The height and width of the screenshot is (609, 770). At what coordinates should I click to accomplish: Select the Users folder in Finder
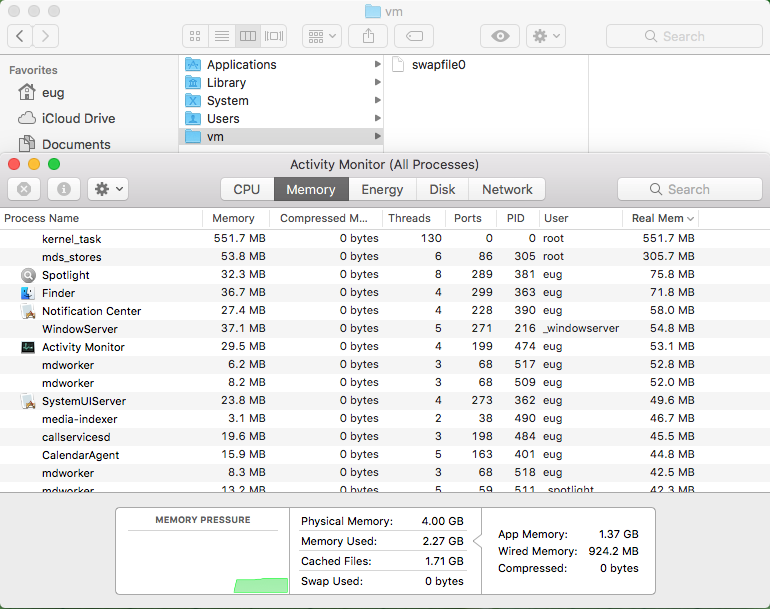pyautogui.click(x=281, y=118)
